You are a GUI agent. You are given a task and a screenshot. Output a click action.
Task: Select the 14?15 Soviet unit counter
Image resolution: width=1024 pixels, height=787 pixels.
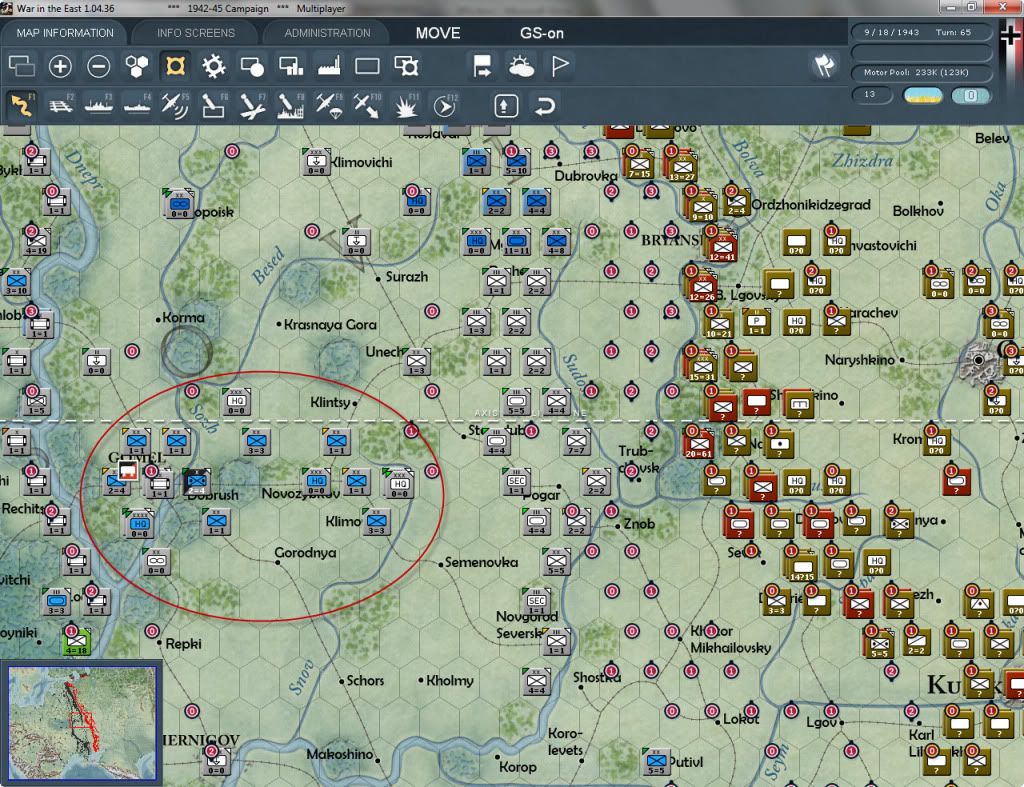tap(803, 568)
